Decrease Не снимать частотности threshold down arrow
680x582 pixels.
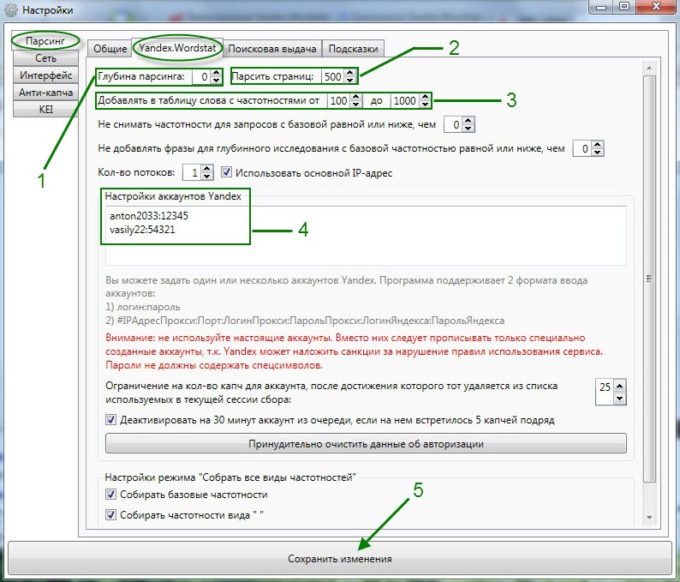[x=468, y=128]
